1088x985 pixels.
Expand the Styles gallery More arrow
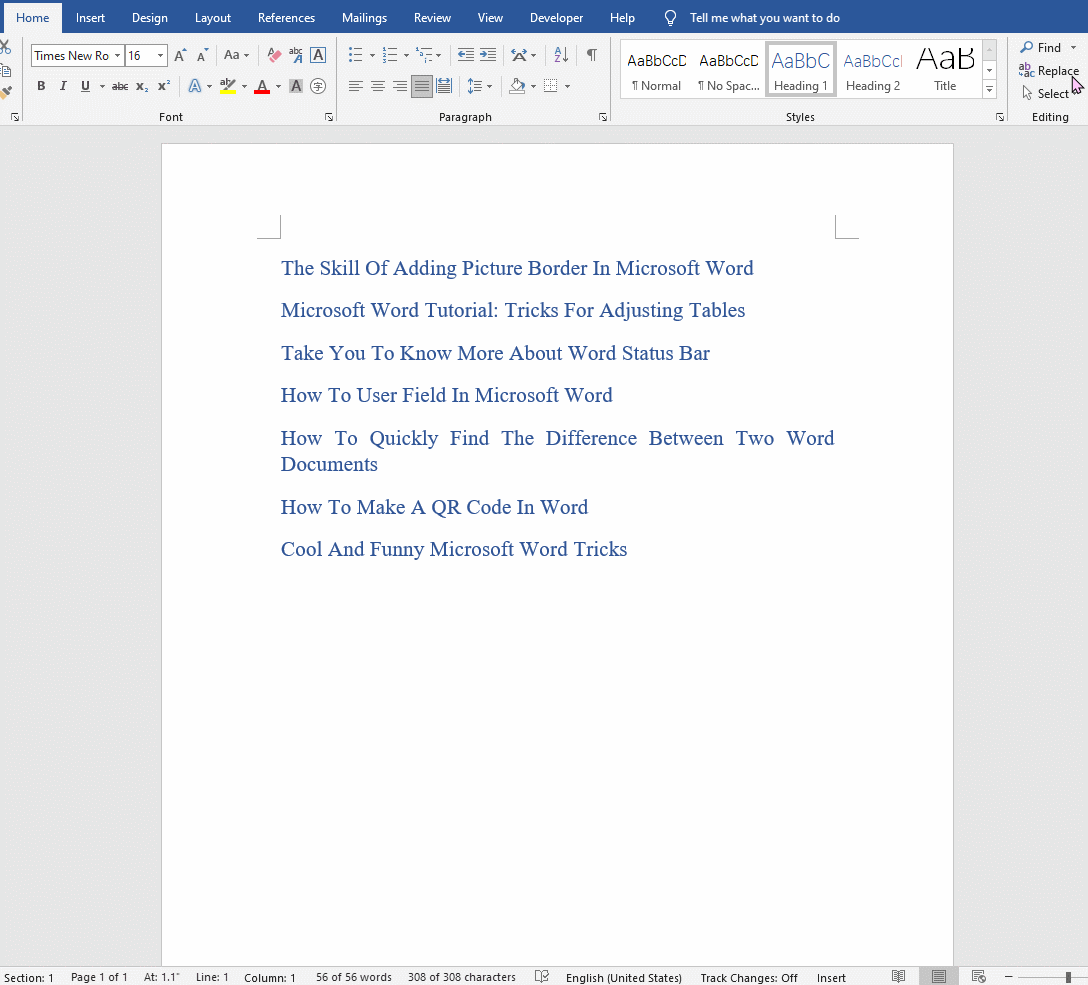pos(990,89)
